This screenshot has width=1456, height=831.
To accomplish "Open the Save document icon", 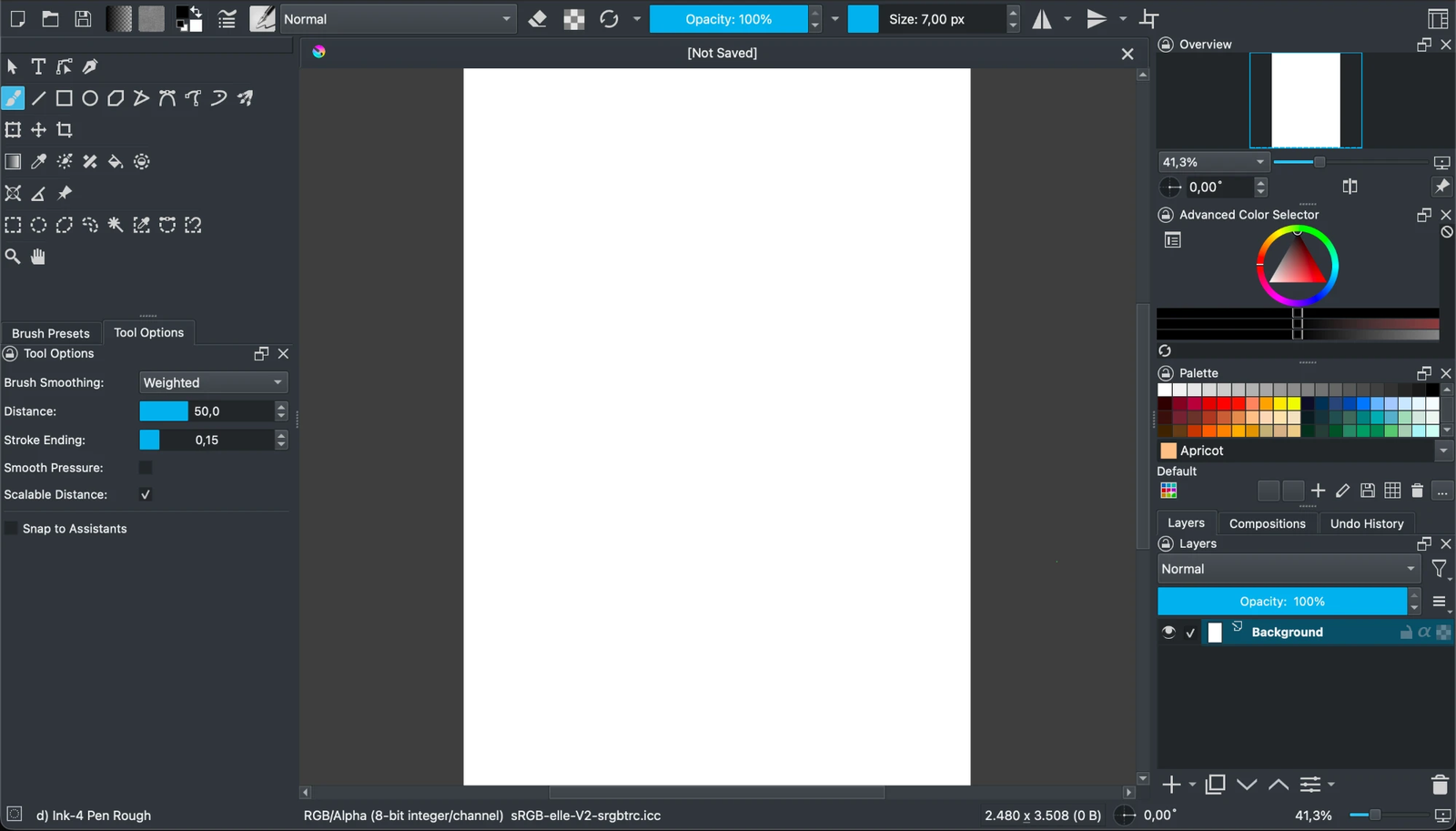I will [x=83, y=19].
